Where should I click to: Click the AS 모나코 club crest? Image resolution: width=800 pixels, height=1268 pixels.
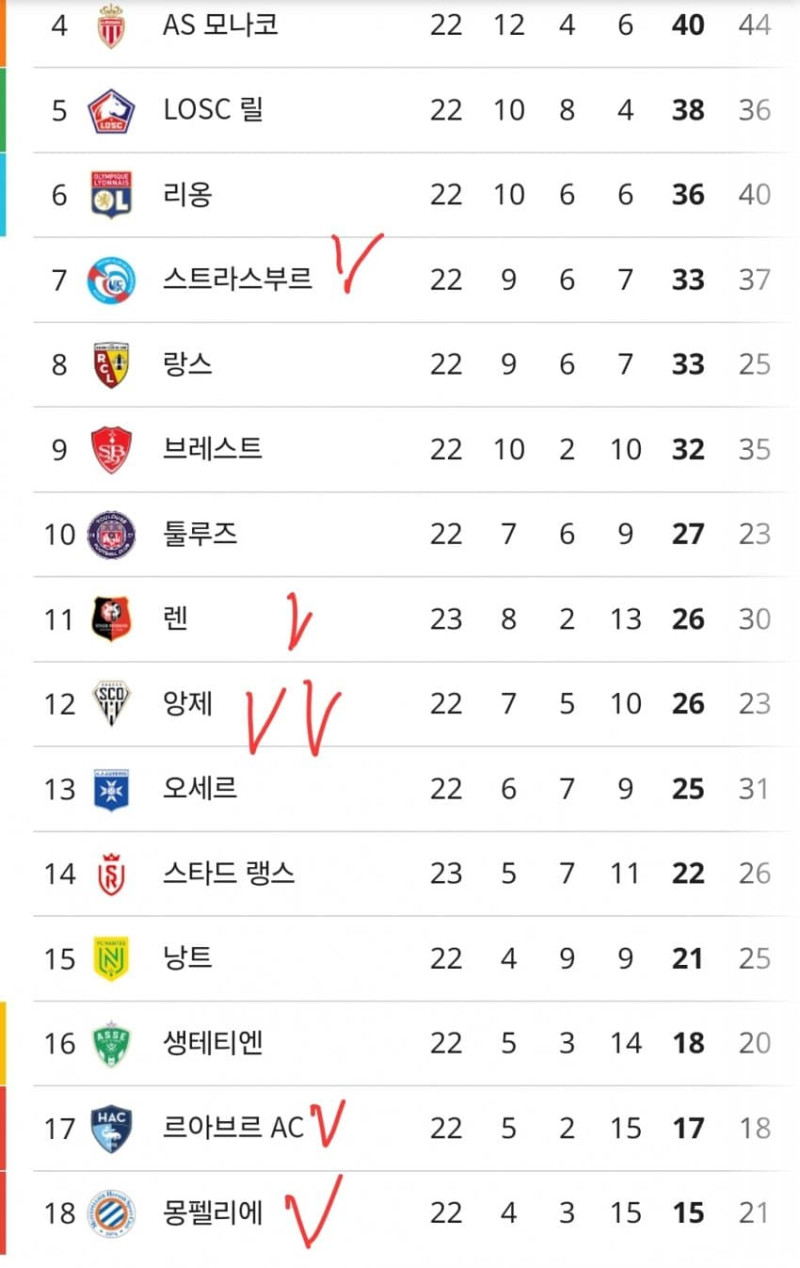tap(110, 25)
